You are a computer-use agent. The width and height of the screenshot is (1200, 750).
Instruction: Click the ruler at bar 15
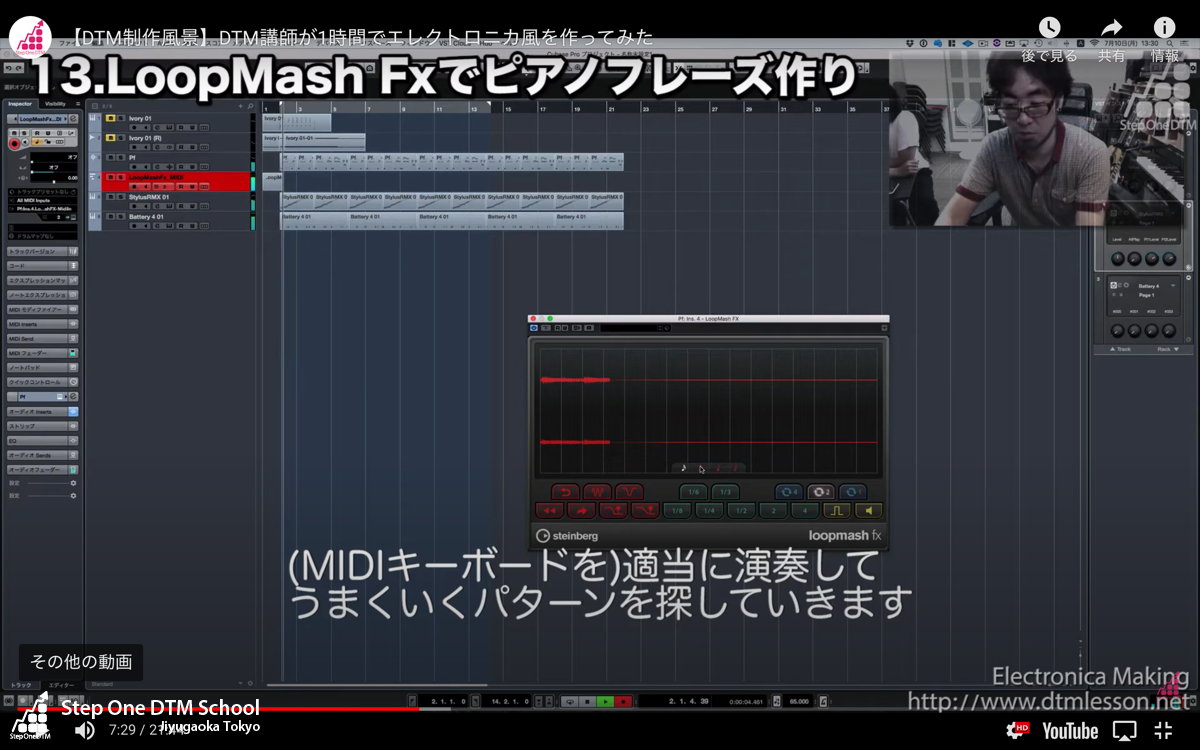tap(508, 108)
